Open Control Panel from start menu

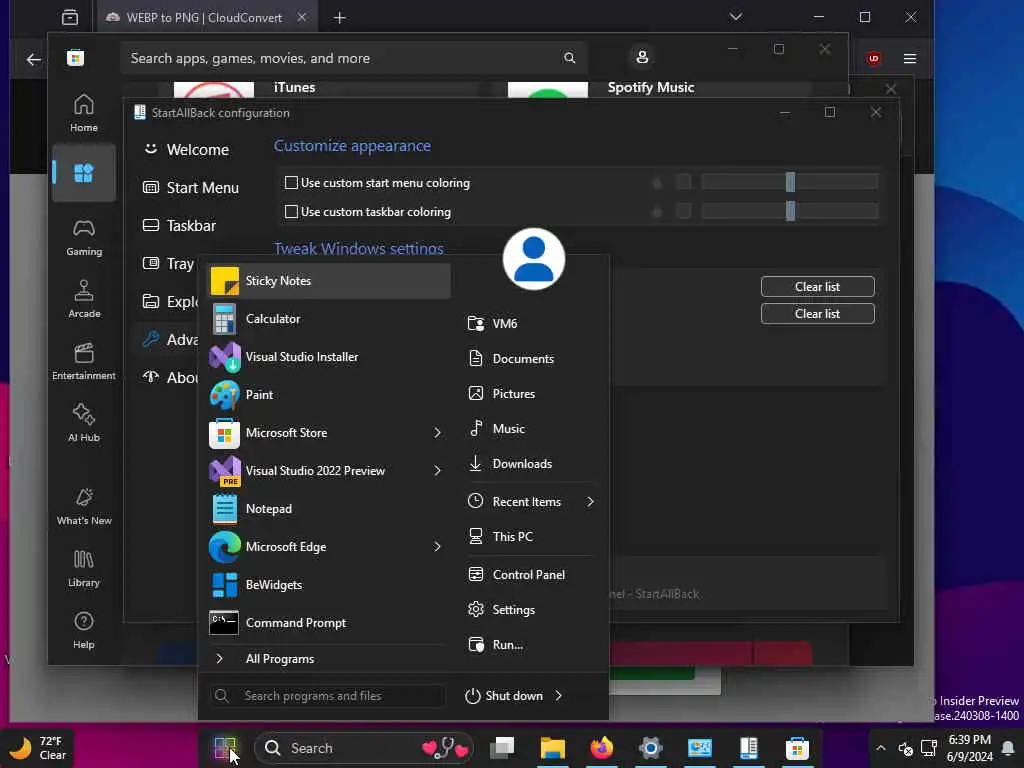pos(530,575)
